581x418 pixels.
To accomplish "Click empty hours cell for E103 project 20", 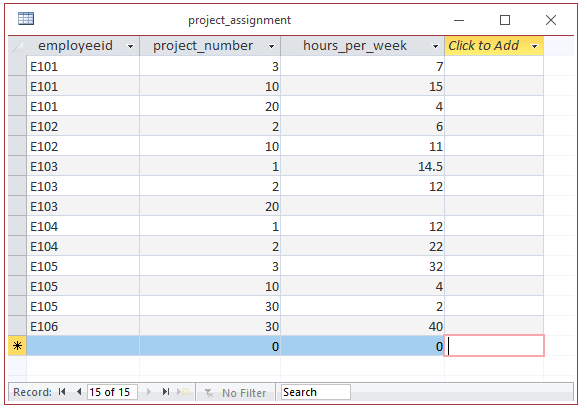I will click(x=362, y=206).
